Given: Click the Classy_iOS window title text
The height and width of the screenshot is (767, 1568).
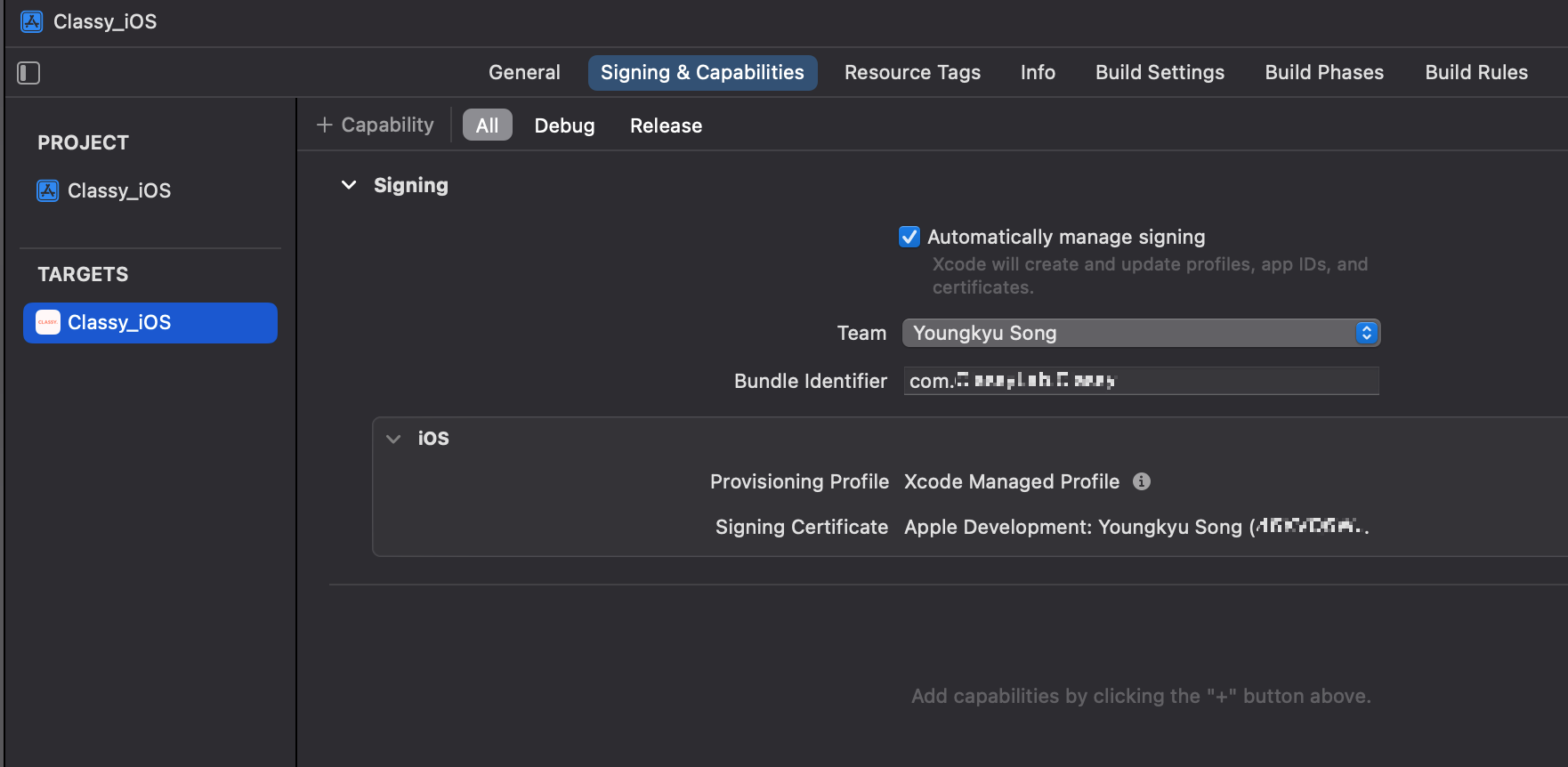Looking at the screenshot, I should point(105,21).
